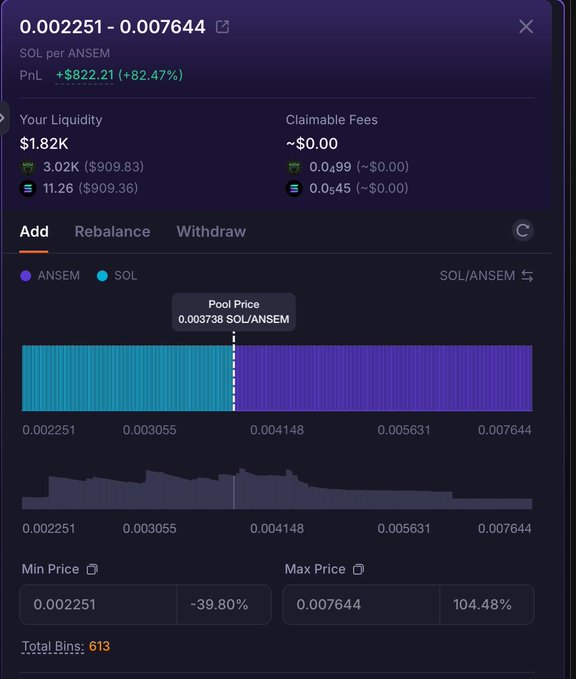The image size is (576, 679).
Task: Edit the Max Price field 0.007644
Action: click(x=361, y=605)
